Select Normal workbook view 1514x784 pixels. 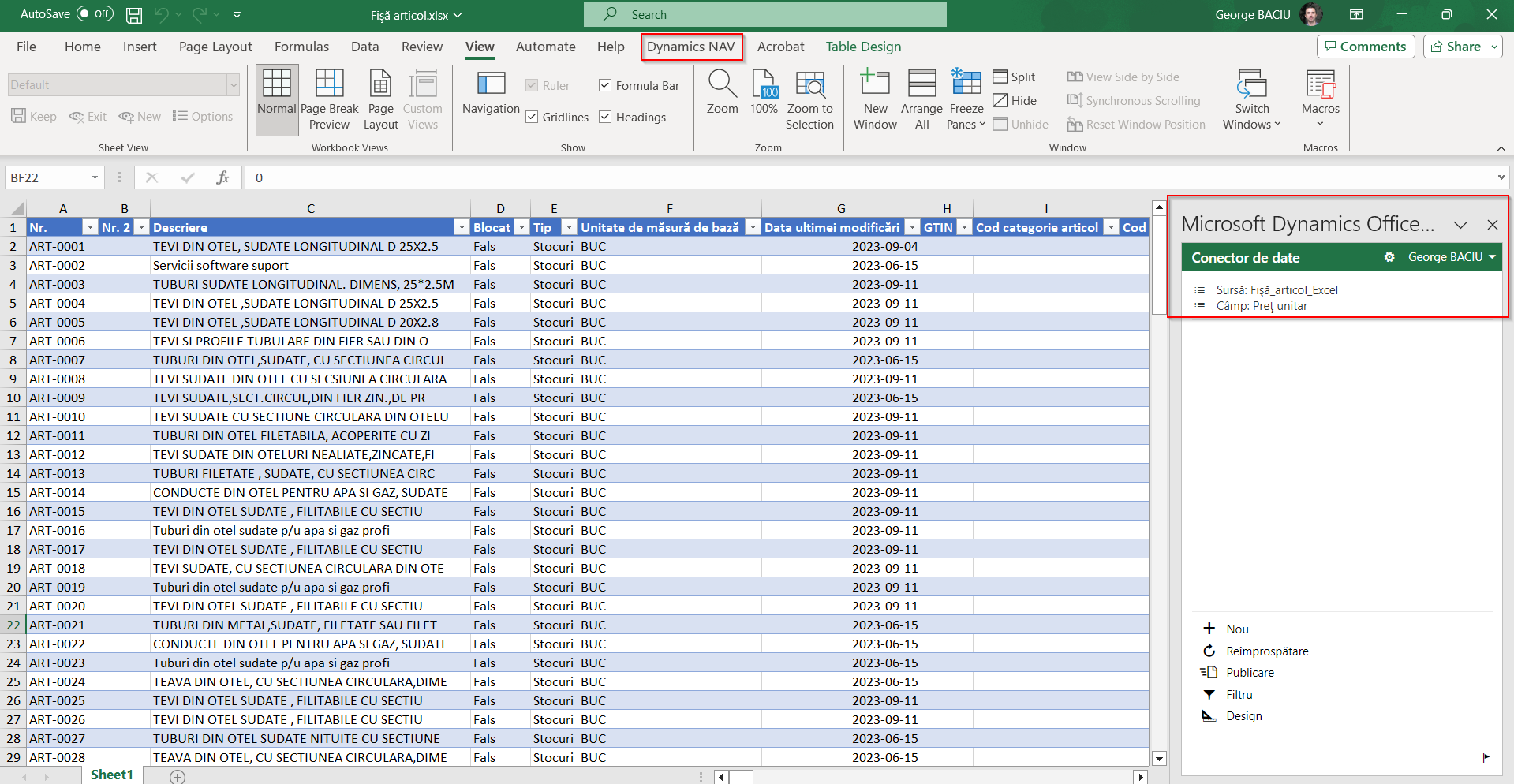tap(277, 100)
